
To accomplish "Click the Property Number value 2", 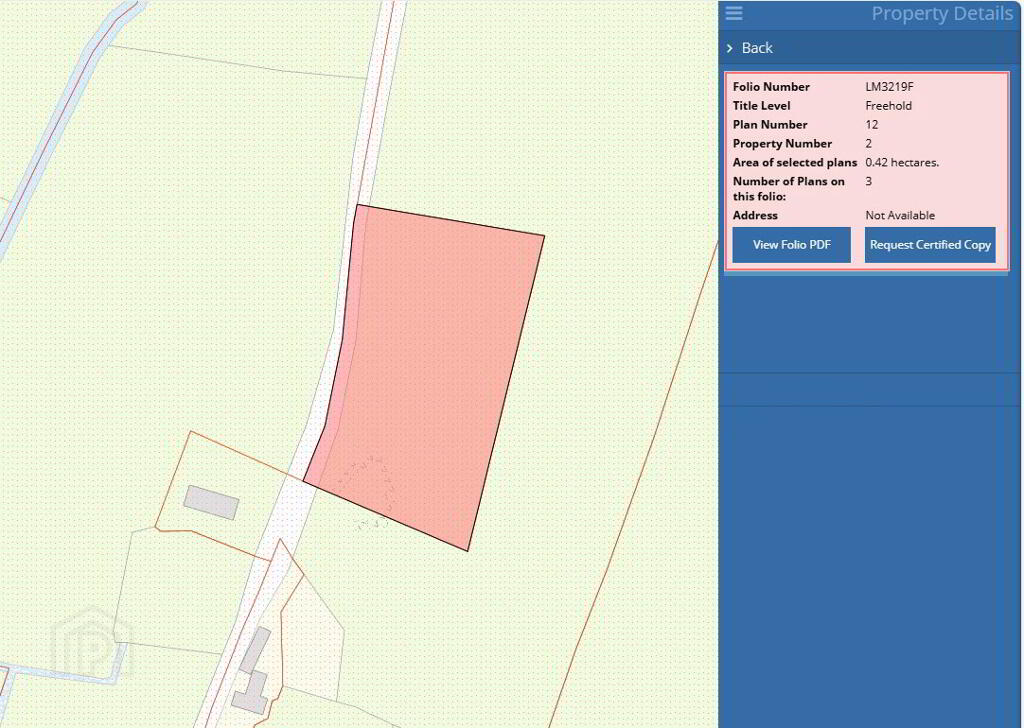I will click(869, 144).
